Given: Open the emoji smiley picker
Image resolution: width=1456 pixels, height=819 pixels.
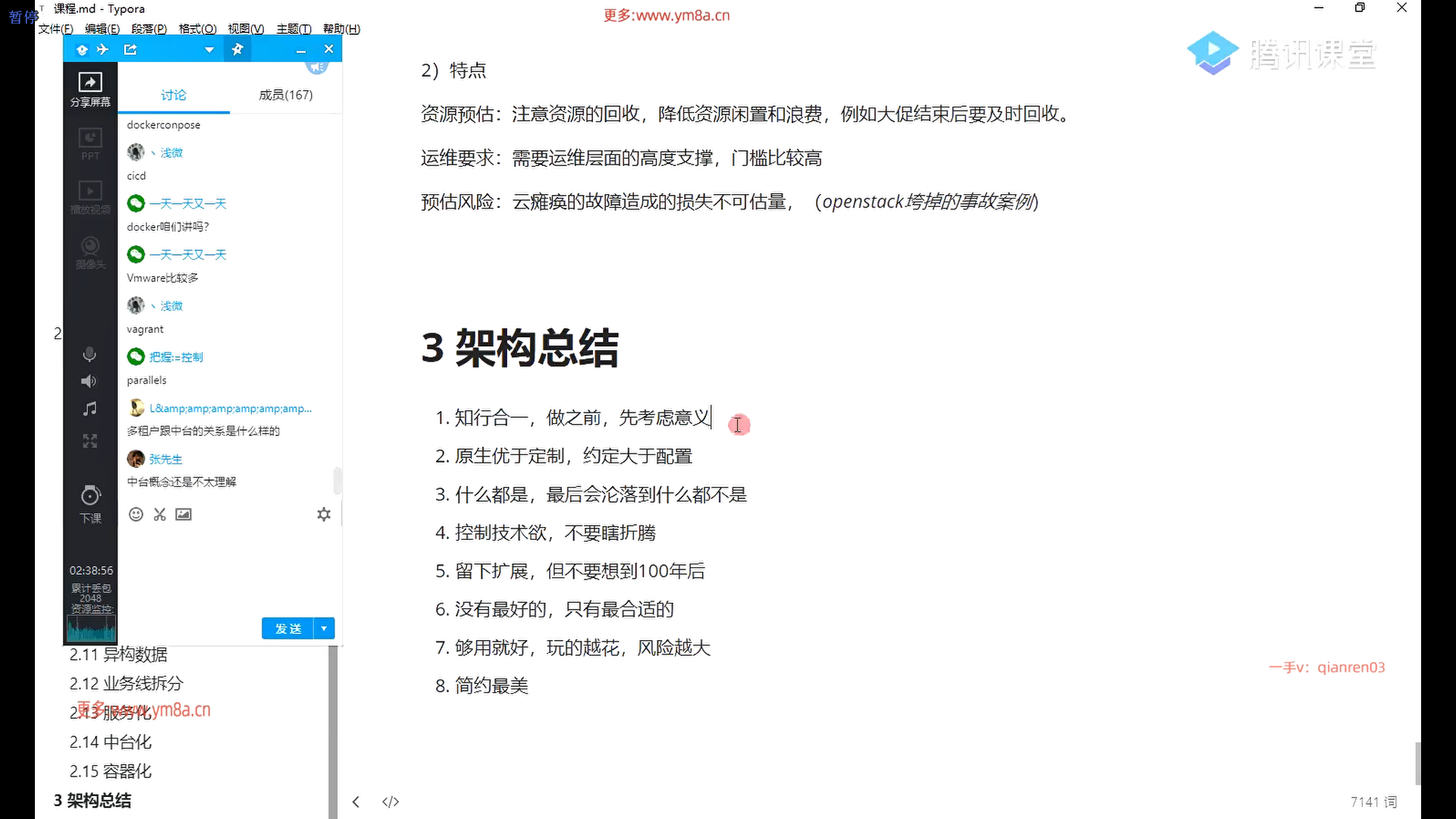Looking at the screenshot, I should coord(136,514).
